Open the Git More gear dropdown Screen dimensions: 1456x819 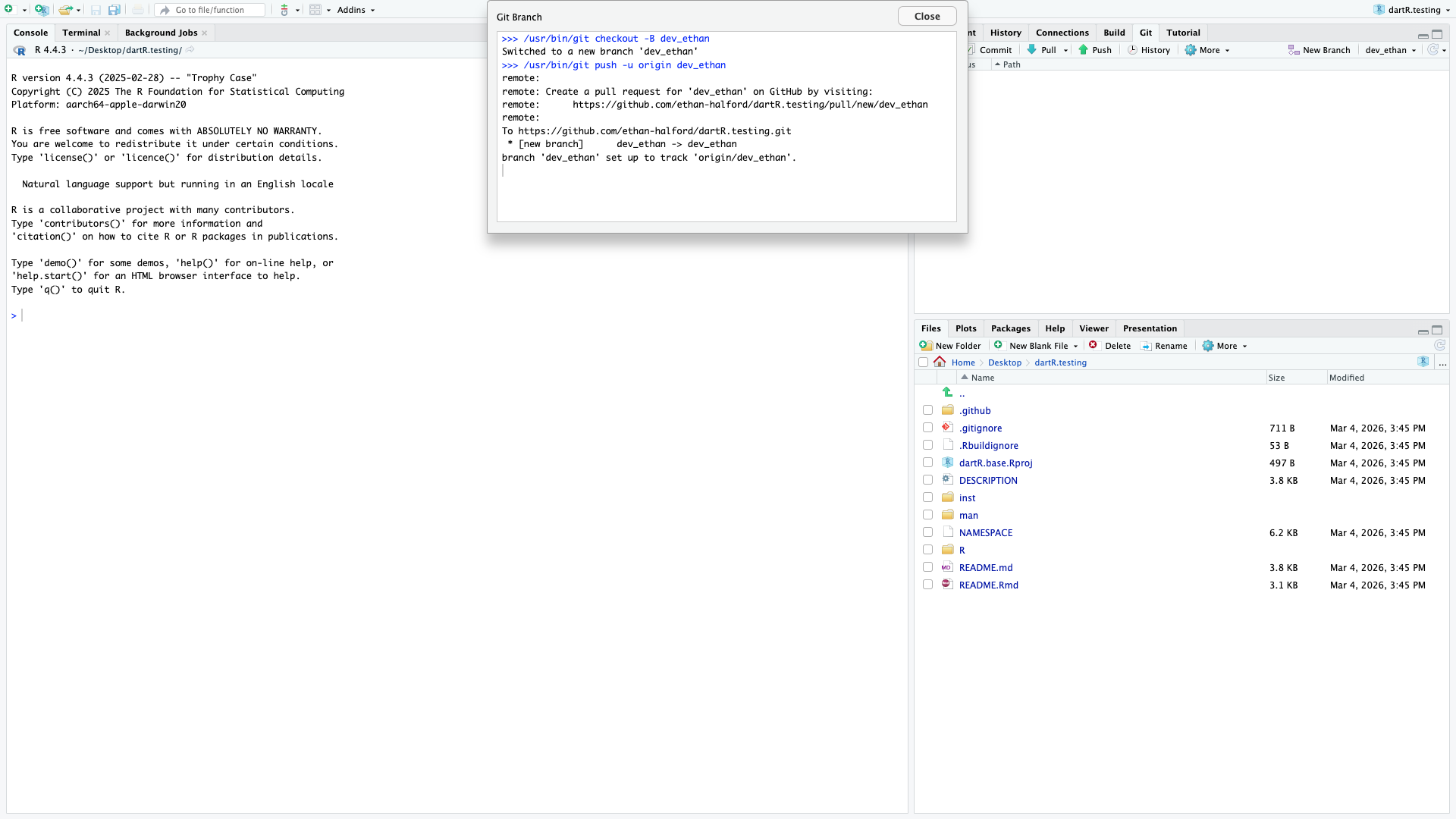[1207, 50]
